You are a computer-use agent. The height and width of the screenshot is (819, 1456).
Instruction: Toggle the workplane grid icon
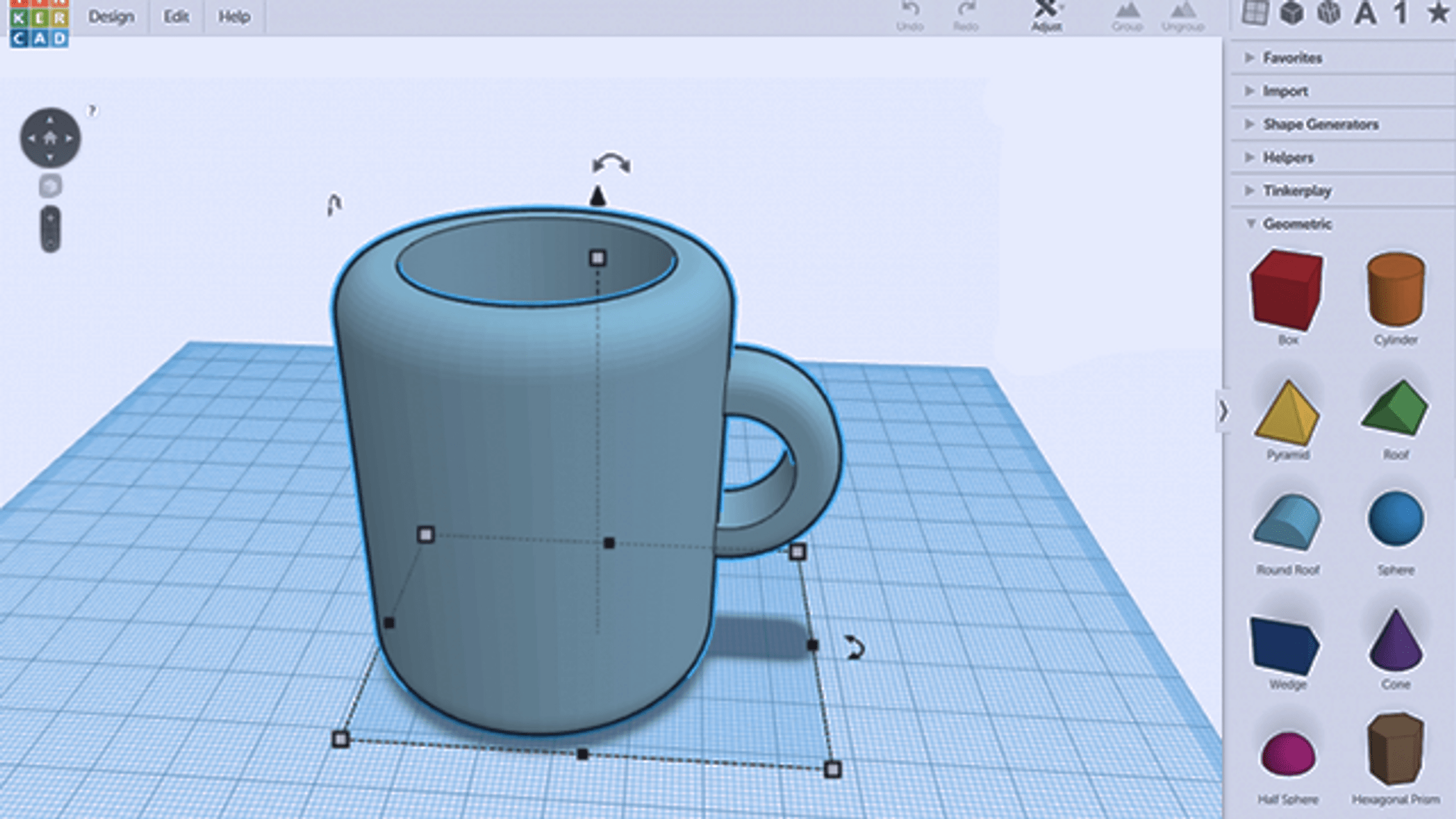point(1255,13)
